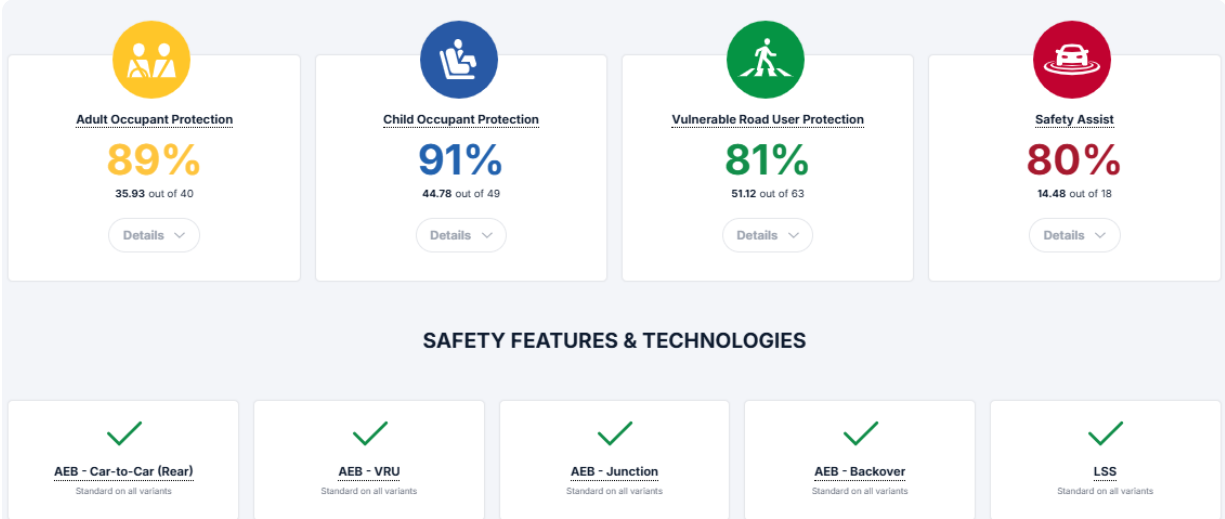The width and height of the screenshot is (1225, 519).
Task: Select the LSS feature label
Action: pyautogui.click(x=1105, y=472)
